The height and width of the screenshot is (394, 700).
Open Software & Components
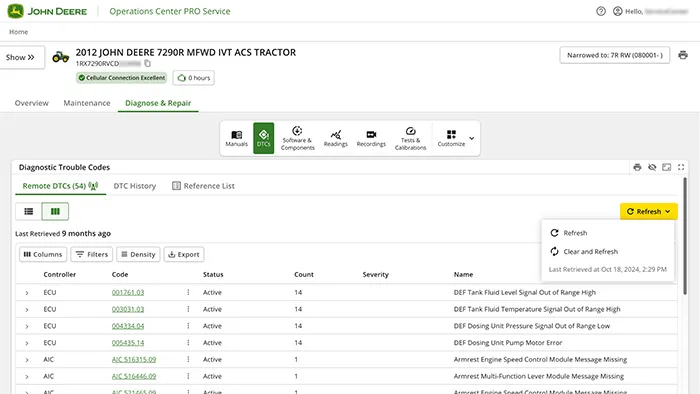pyautogui.click(x=297, y=138)
